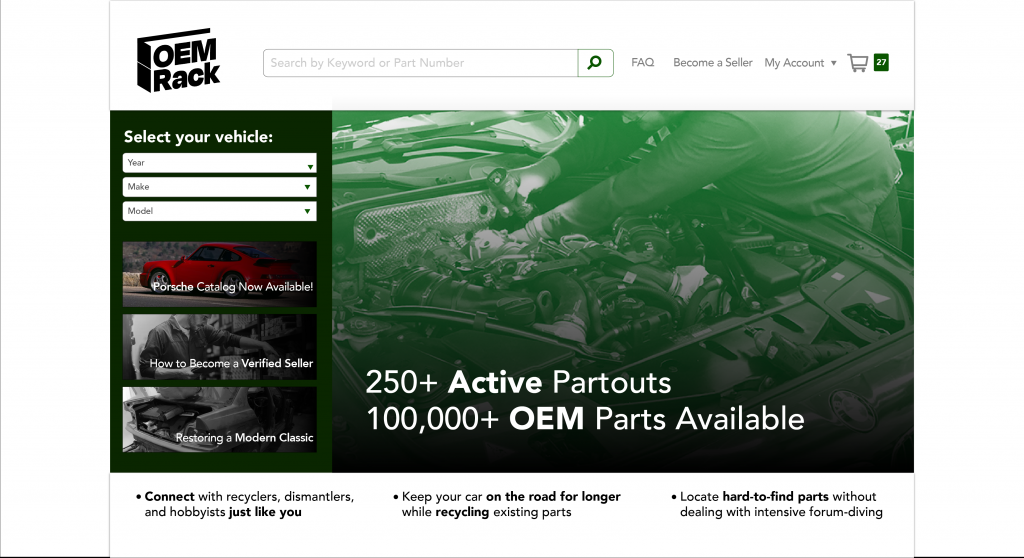1024x558 pixels.
Task: Click the magnifying glass search button
Action: (595, 63)
